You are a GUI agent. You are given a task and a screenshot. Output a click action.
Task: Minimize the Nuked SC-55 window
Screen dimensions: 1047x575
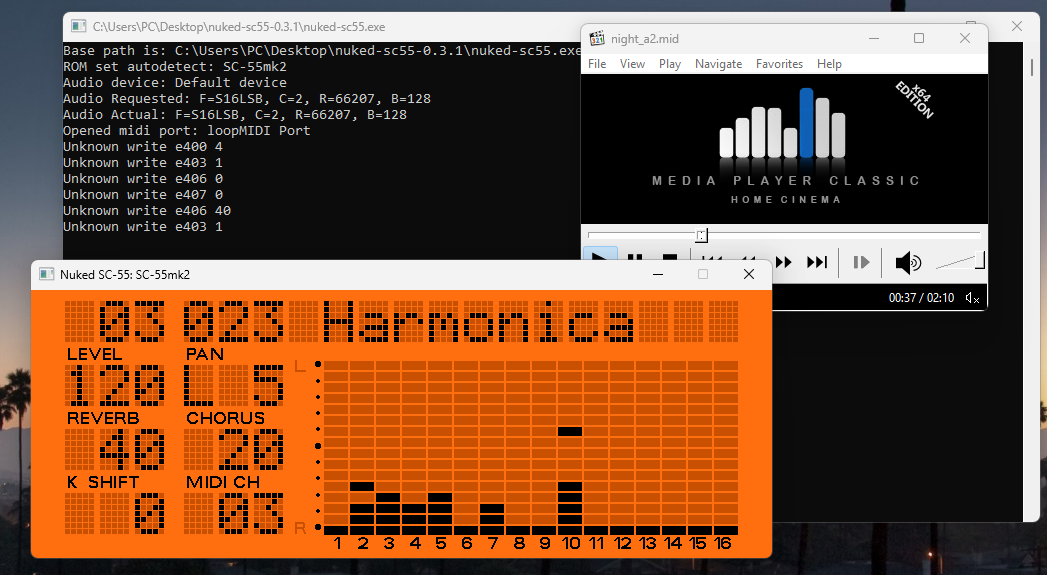coord(658,274)
